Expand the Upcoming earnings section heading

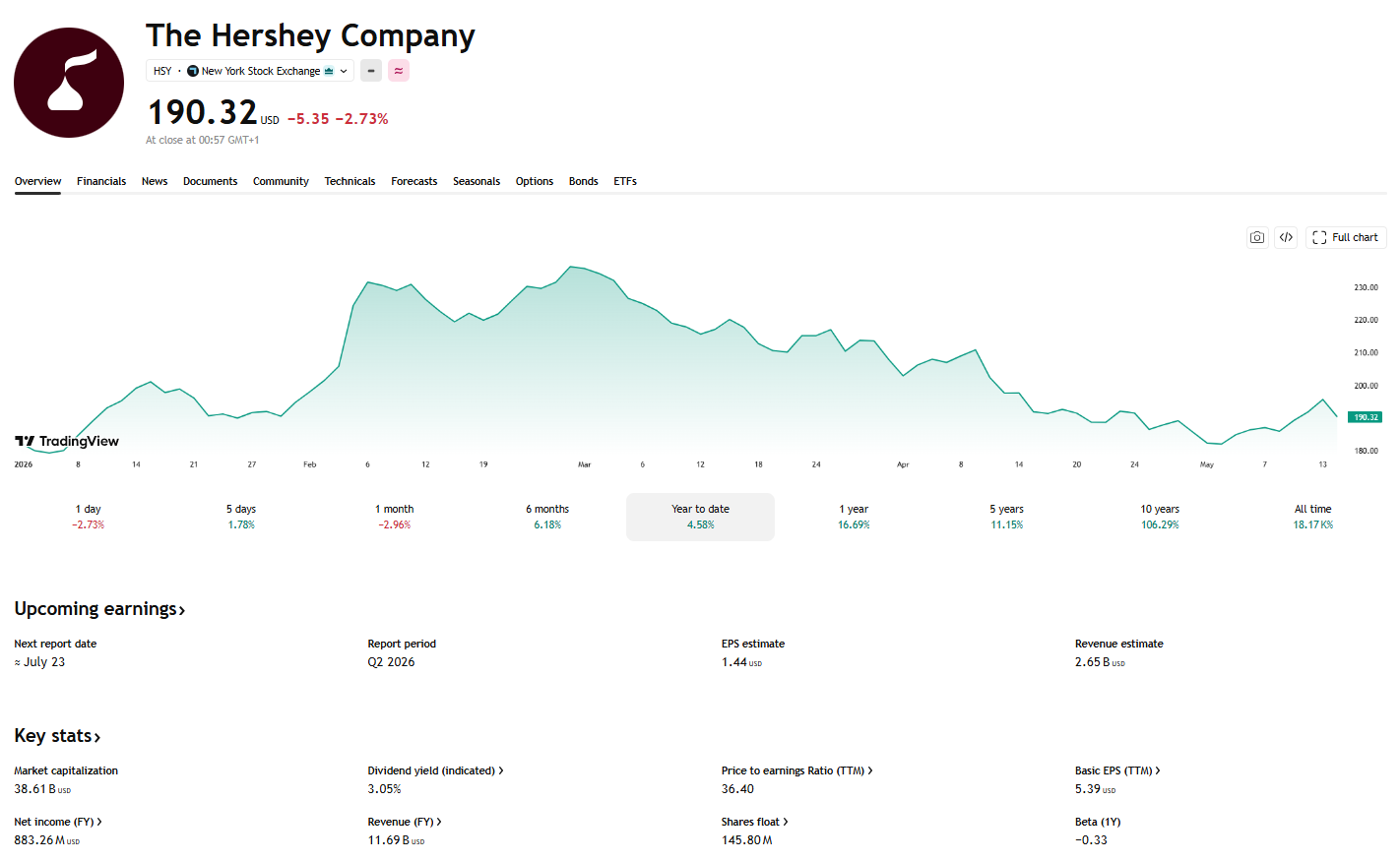tap(99, 609)
